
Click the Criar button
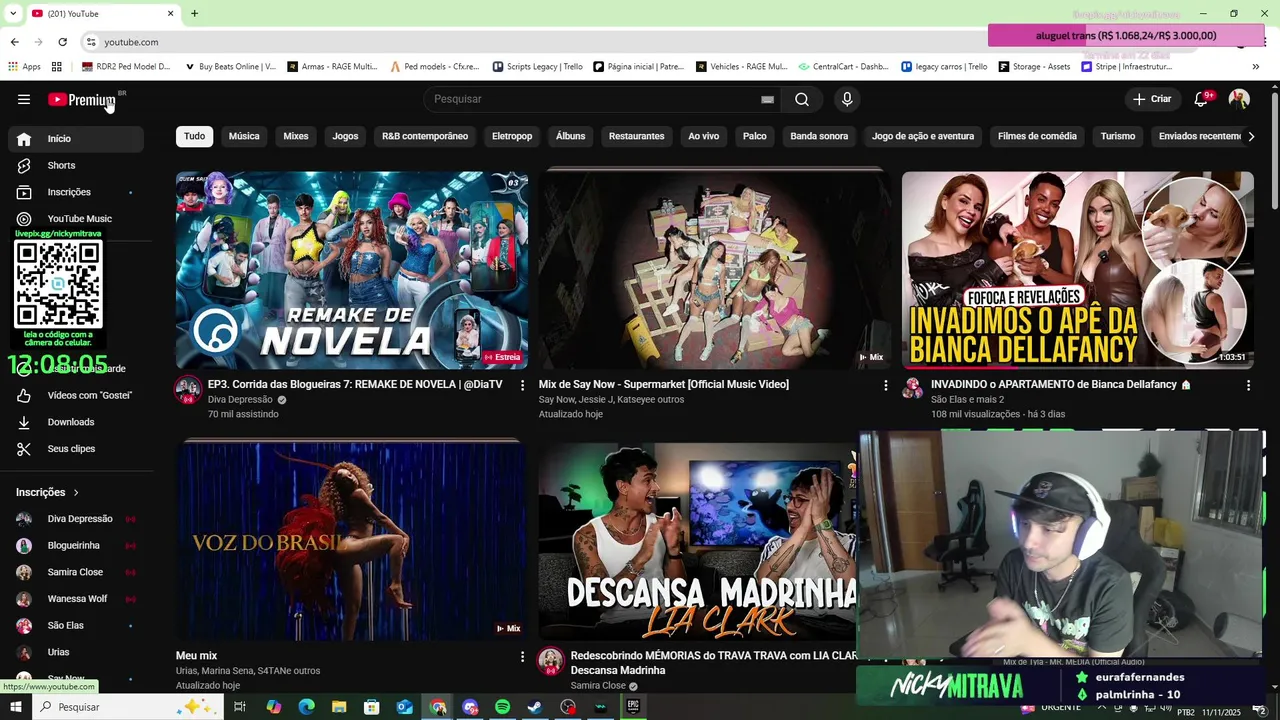pyautogui.click(x=1152, y=99)
